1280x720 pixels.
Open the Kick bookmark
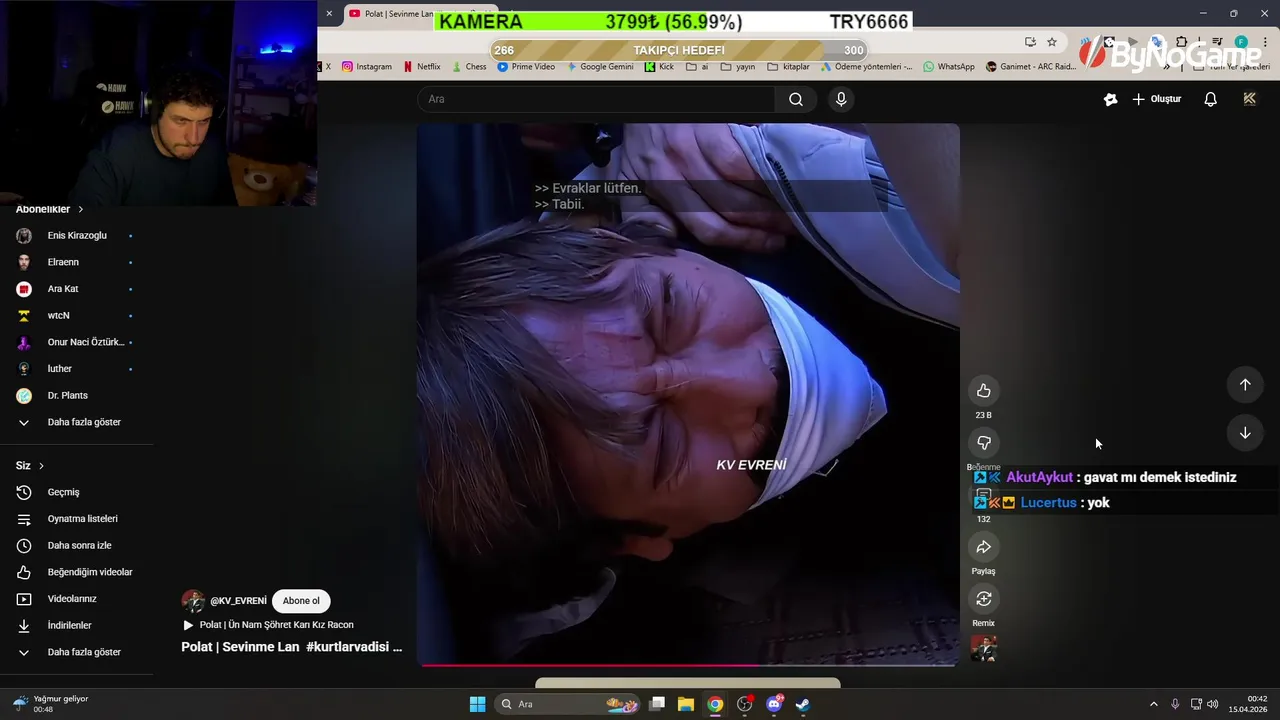click(x=659, y=67)
